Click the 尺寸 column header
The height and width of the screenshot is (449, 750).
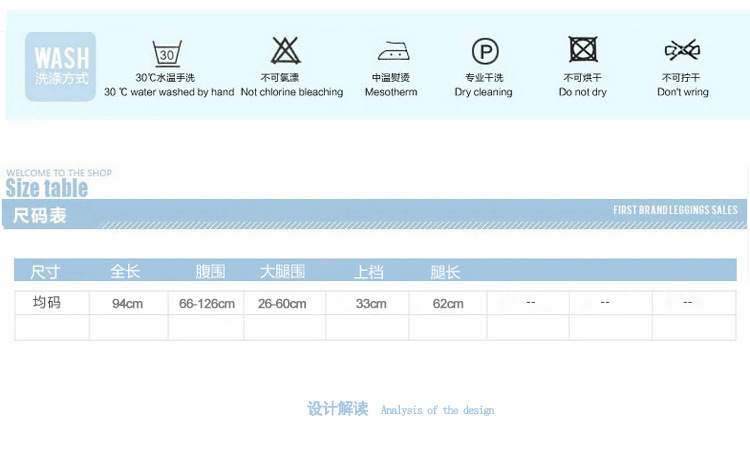tap(45, 271)
